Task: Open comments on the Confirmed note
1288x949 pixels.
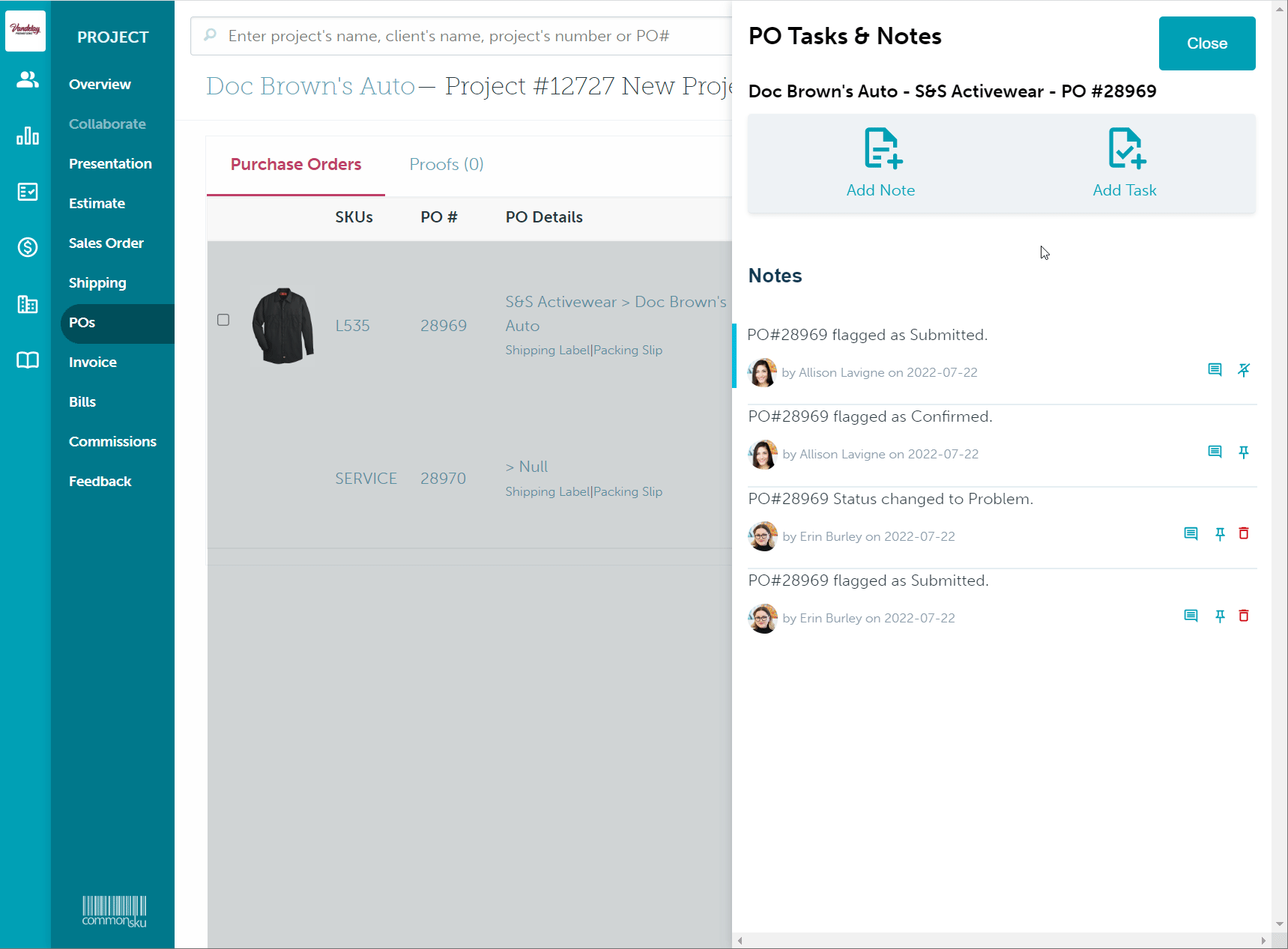Action: 1215,452
